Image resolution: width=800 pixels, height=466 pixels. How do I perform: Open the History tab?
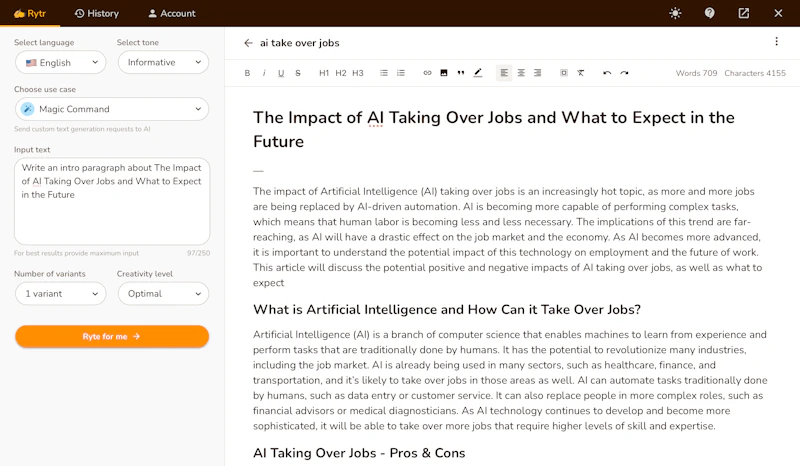point(96,13)
